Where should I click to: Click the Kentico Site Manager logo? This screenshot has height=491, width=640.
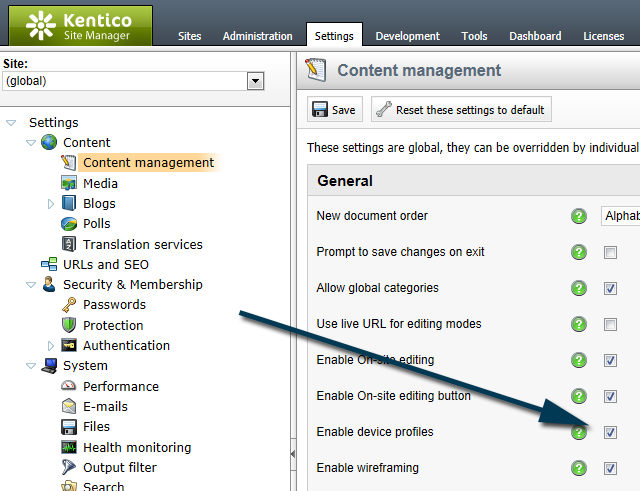80,26
